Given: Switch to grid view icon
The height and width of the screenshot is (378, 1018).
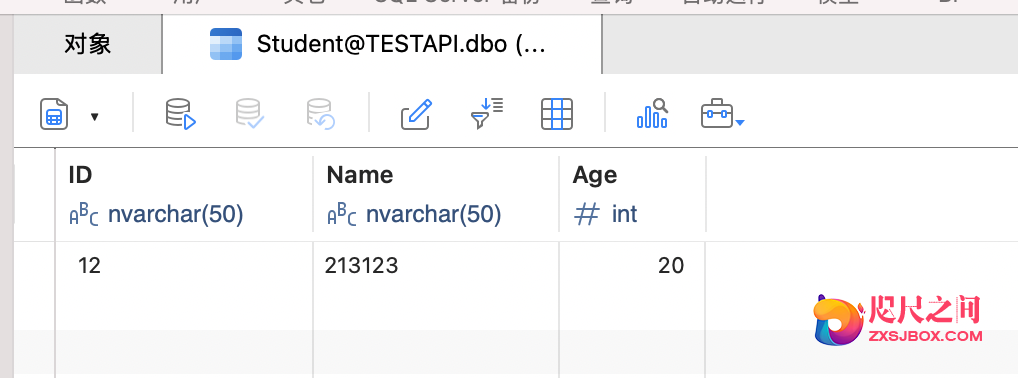Looking at the screenshot, I should (x=557, y=114).
